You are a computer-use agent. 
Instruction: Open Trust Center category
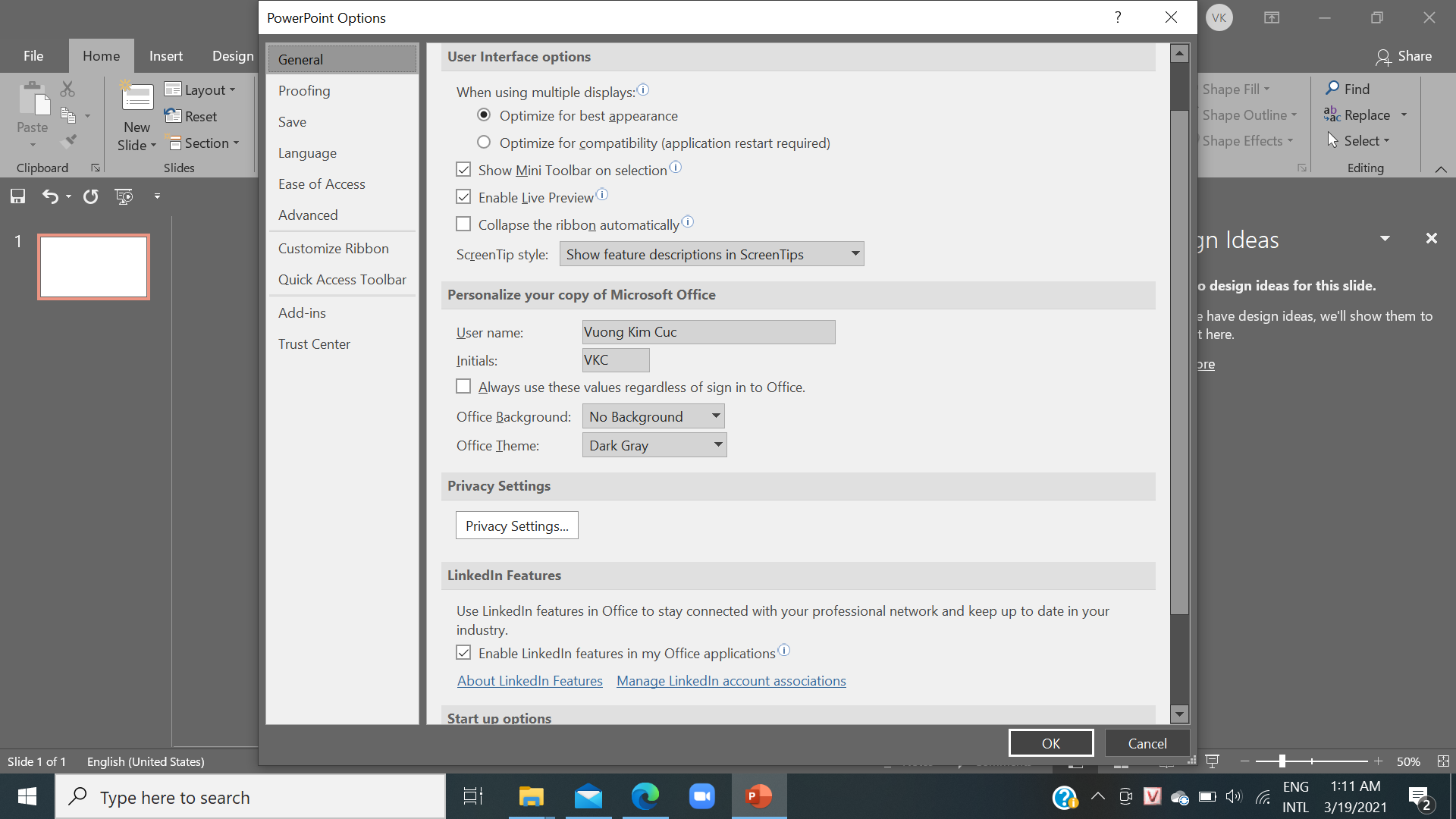click(x=342, y=344)
